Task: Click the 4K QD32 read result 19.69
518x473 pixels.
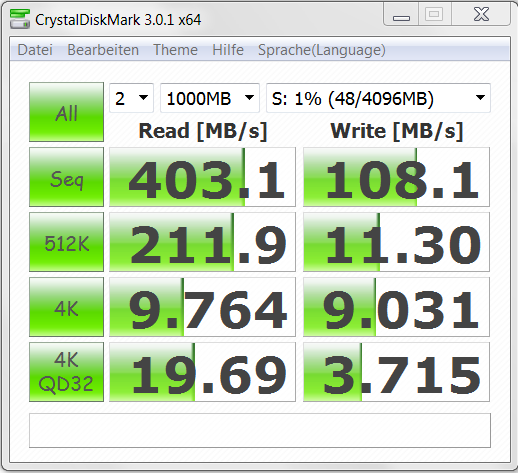Action: (x=202, y=372)
